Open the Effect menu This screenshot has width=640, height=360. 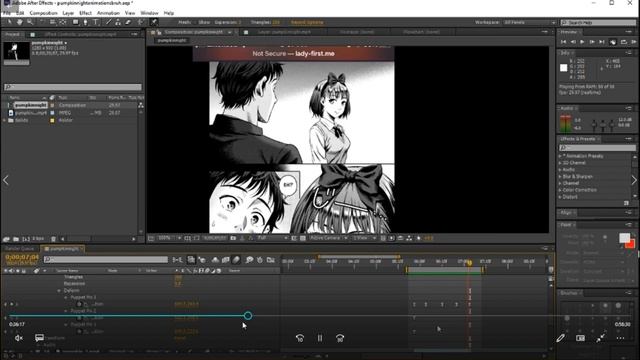85,13
